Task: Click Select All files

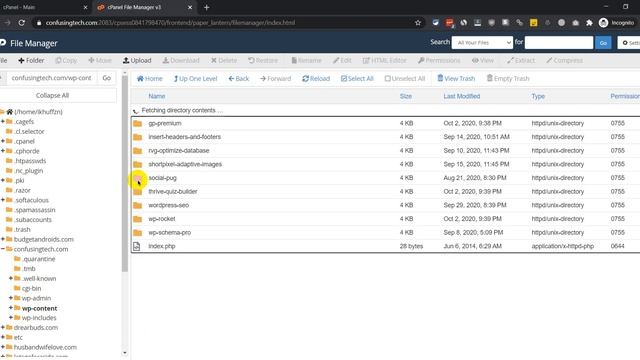Action: coord(357,78)
